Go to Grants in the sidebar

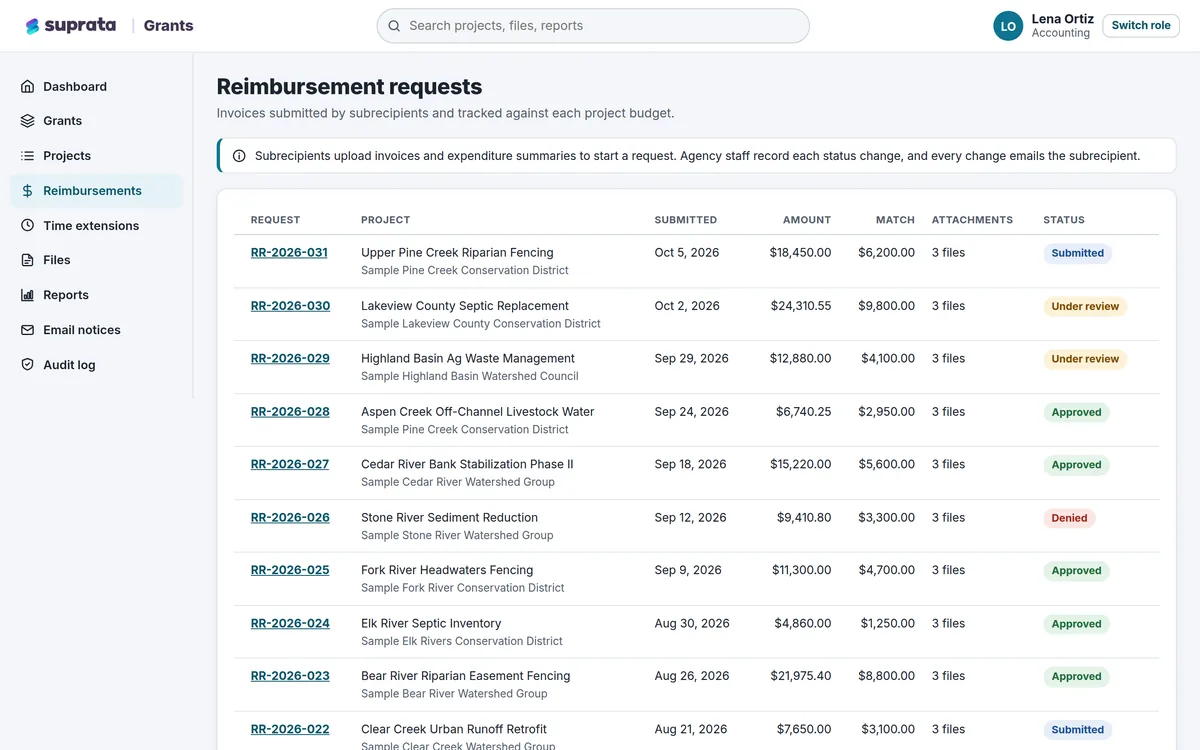[x=97, y=121]
